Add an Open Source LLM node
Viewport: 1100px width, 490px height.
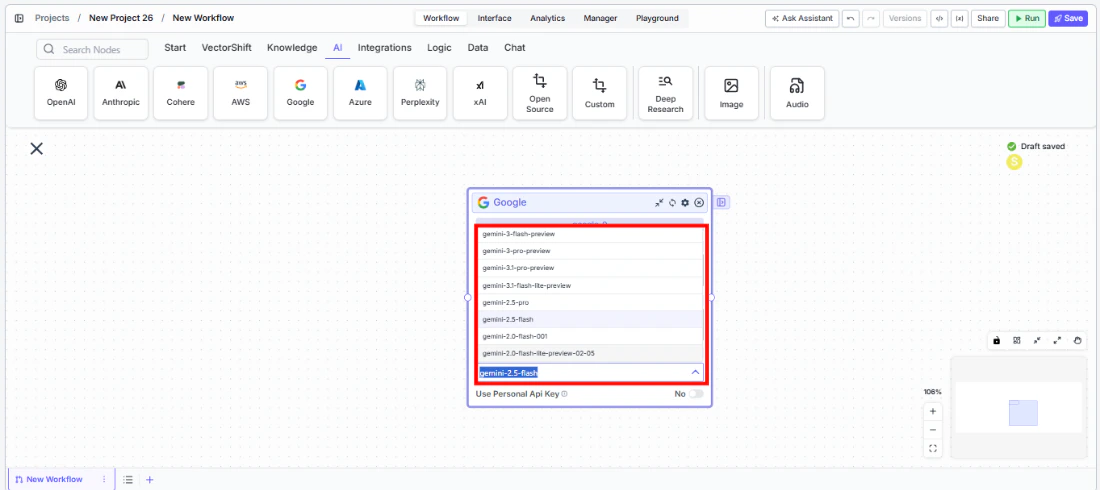(539, 93)
